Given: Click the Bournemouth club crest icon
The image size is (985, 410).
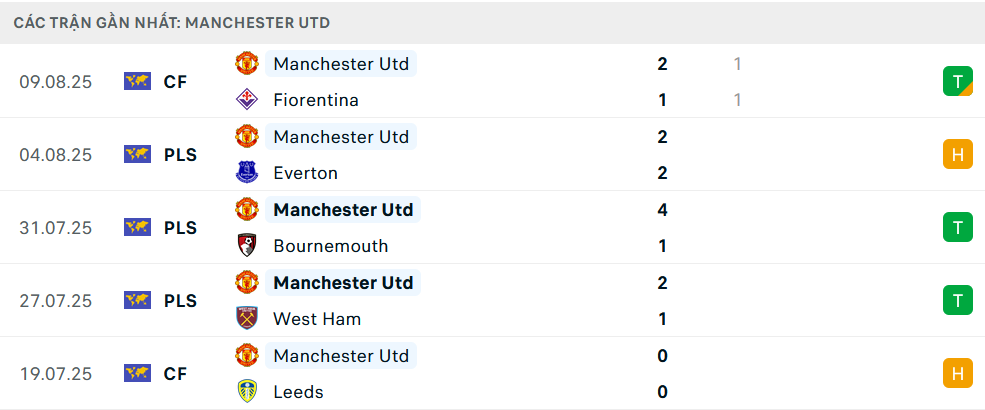Looking at the screenshot, I should 246,246.
